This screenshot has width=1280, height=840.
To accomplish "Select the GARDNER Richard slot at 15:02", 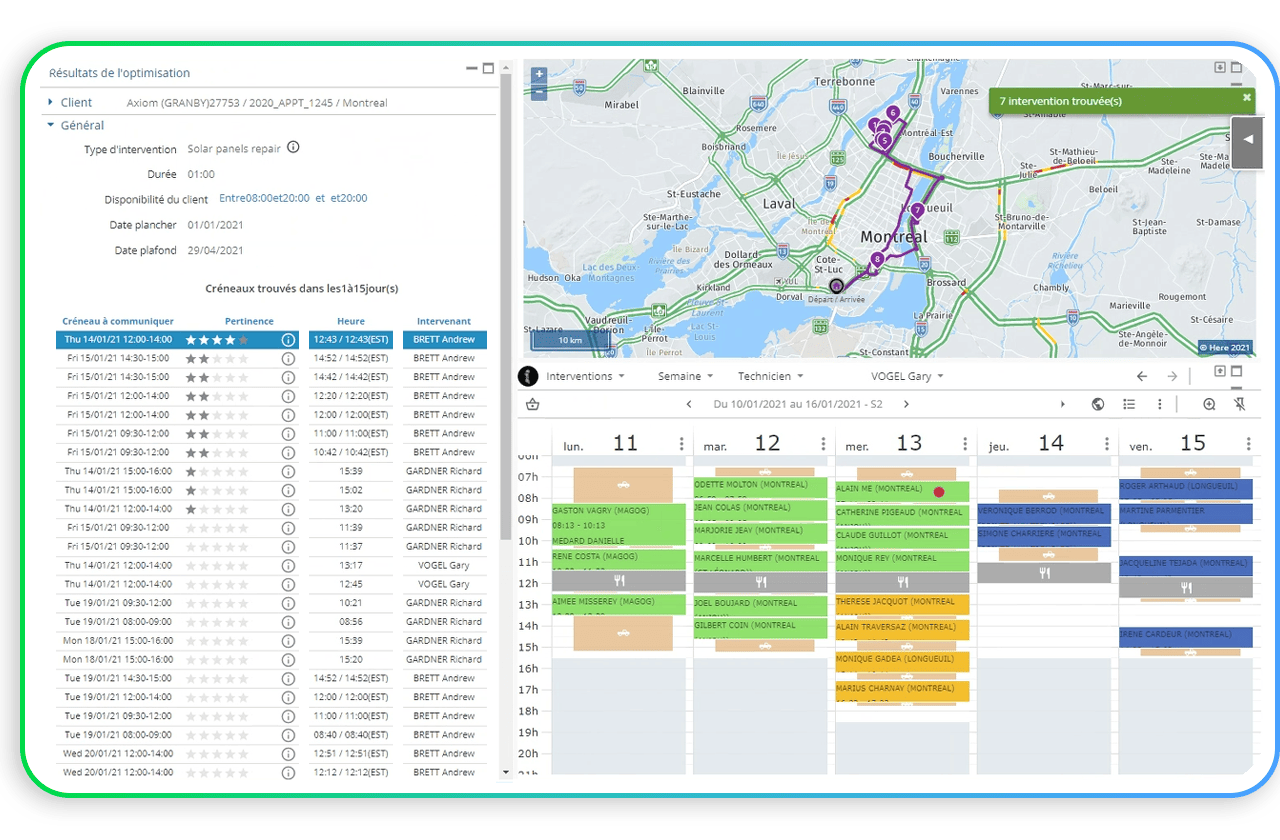I will point(271,490).
